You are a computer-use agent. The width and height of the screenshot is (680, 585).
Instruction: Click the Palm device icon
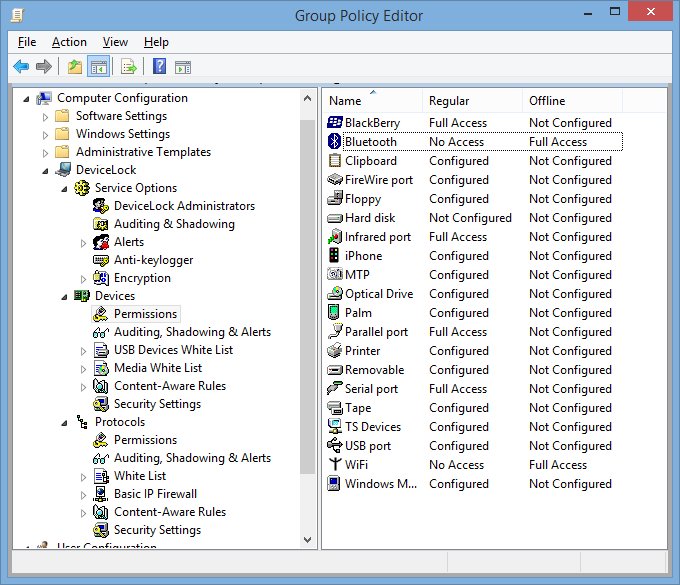click(333, 312)
